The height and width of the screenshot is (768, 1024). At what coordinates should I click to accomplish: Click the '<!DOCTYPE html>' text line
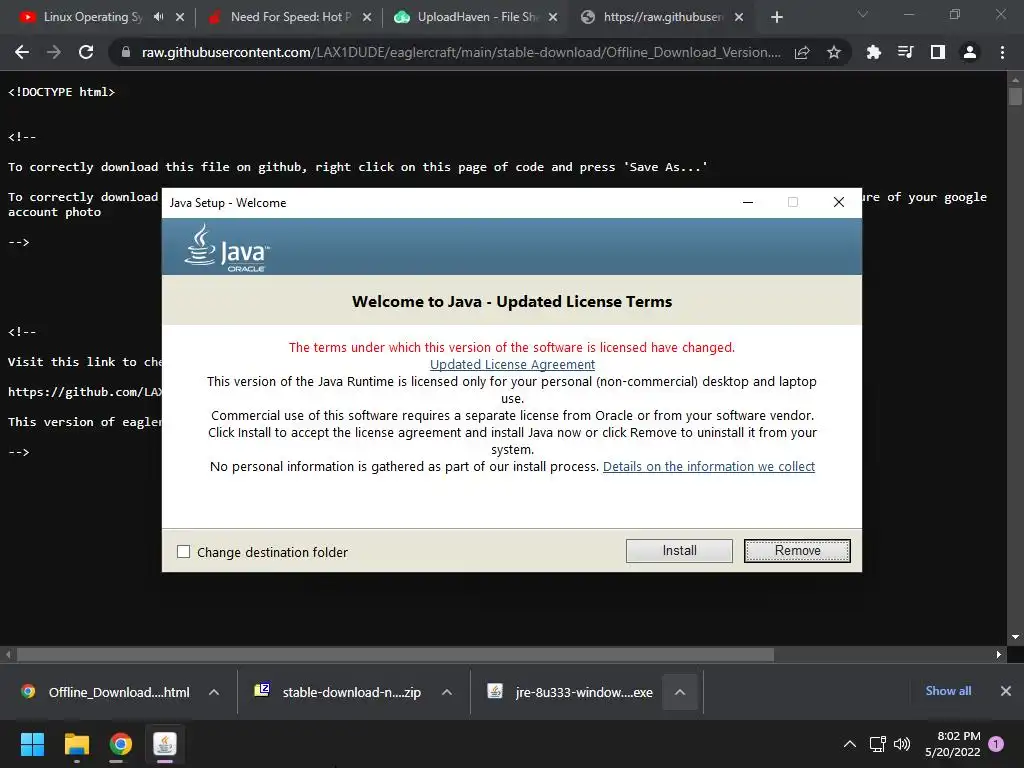(x=61, y=92)
